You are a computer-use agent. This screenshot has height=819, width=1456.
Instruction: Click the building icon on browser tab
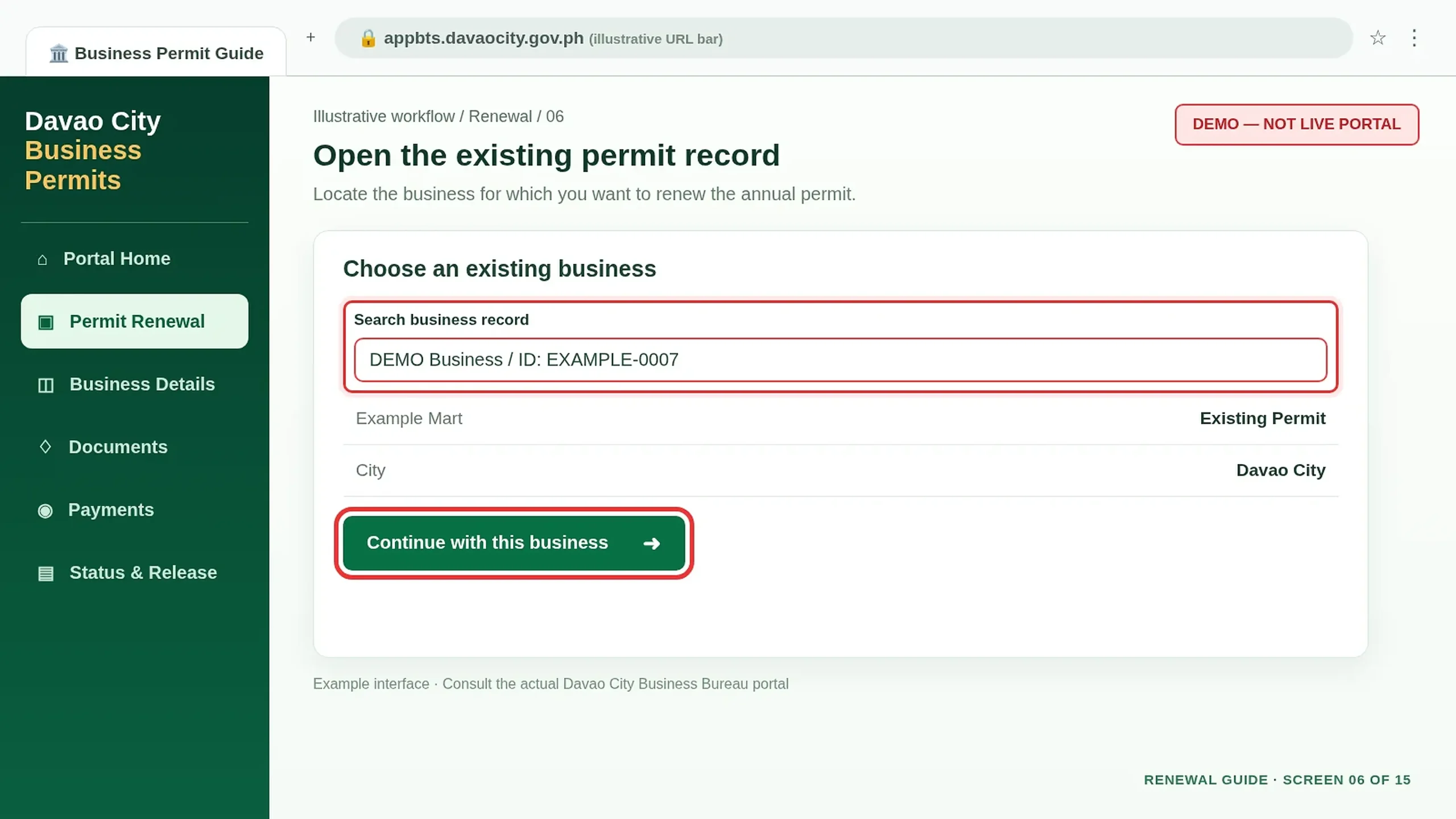tap(59, 53)
